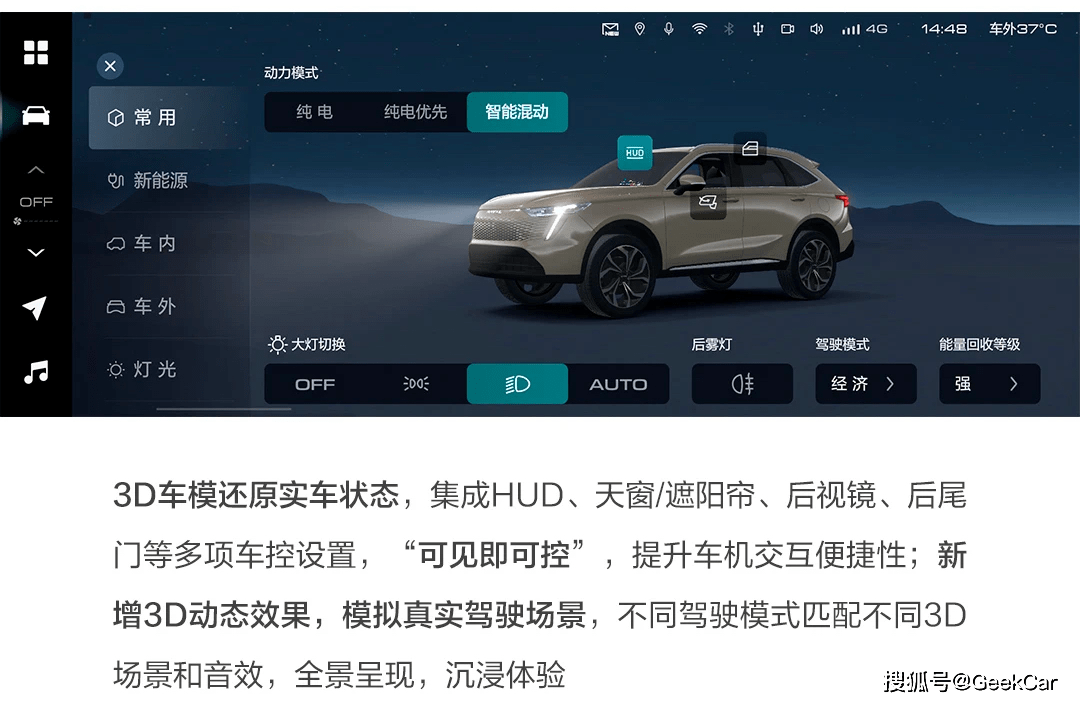Tap the sunroof icon above the car
The height and width of the screenshot is (705, 1080).
point(750,148)
